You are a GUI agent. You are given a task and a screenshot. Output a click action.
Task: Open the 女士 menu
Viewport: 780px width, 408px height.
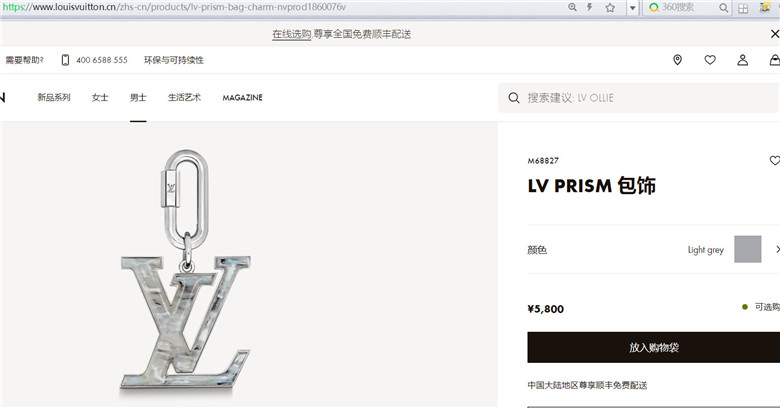tap(99, 98)
